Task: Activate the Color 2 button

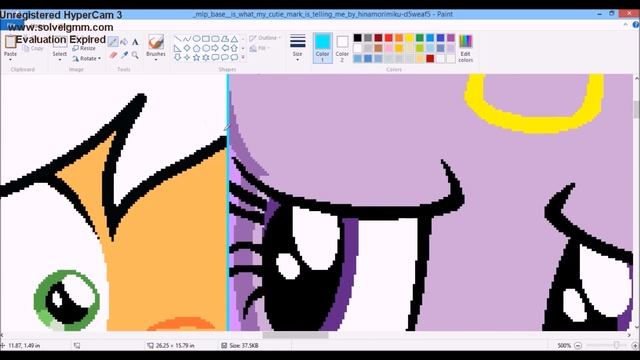Action: point(342,48)
